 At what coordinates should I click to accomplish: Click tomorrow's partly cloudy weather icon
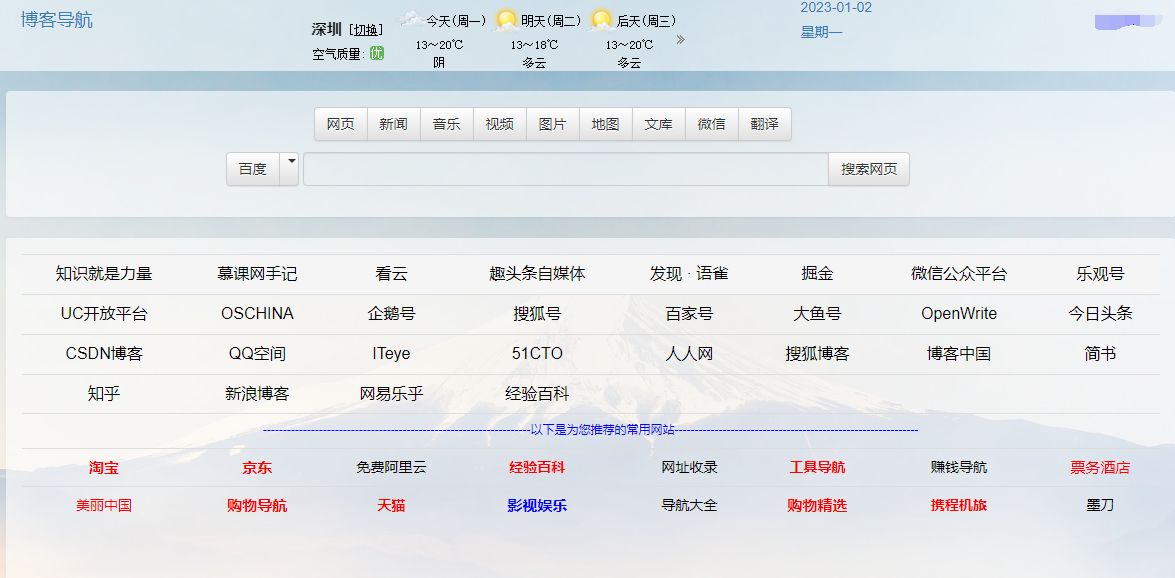(507, 20)
